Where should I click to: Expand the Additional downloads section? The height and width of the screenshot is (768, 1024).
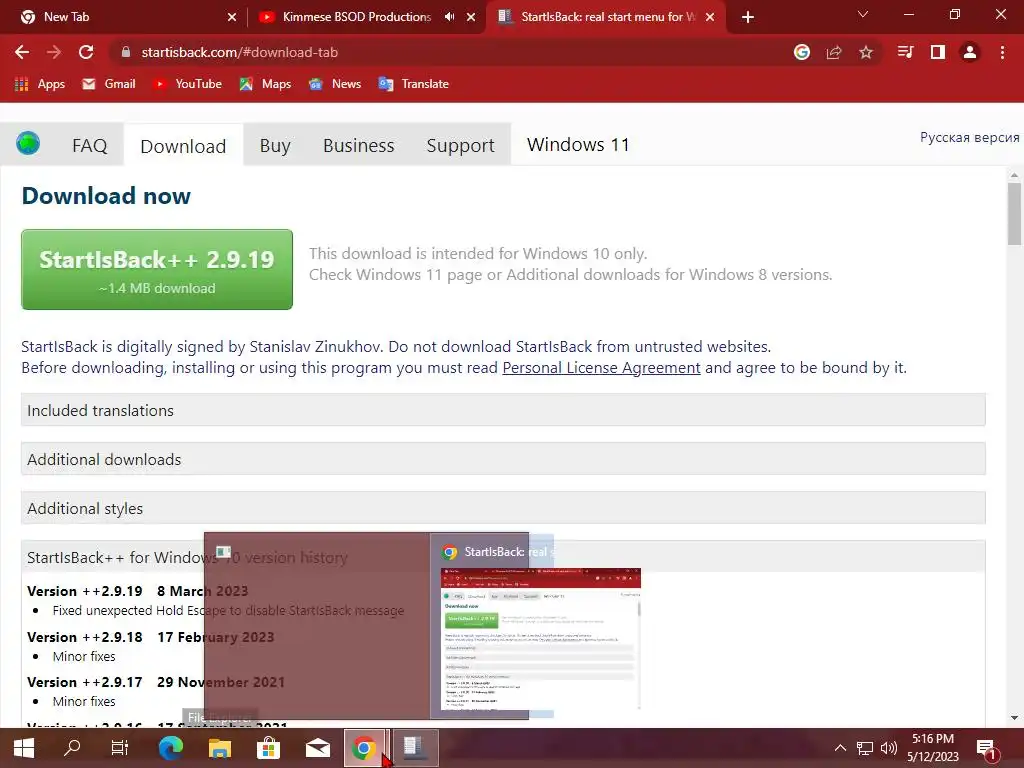point(503,459)
